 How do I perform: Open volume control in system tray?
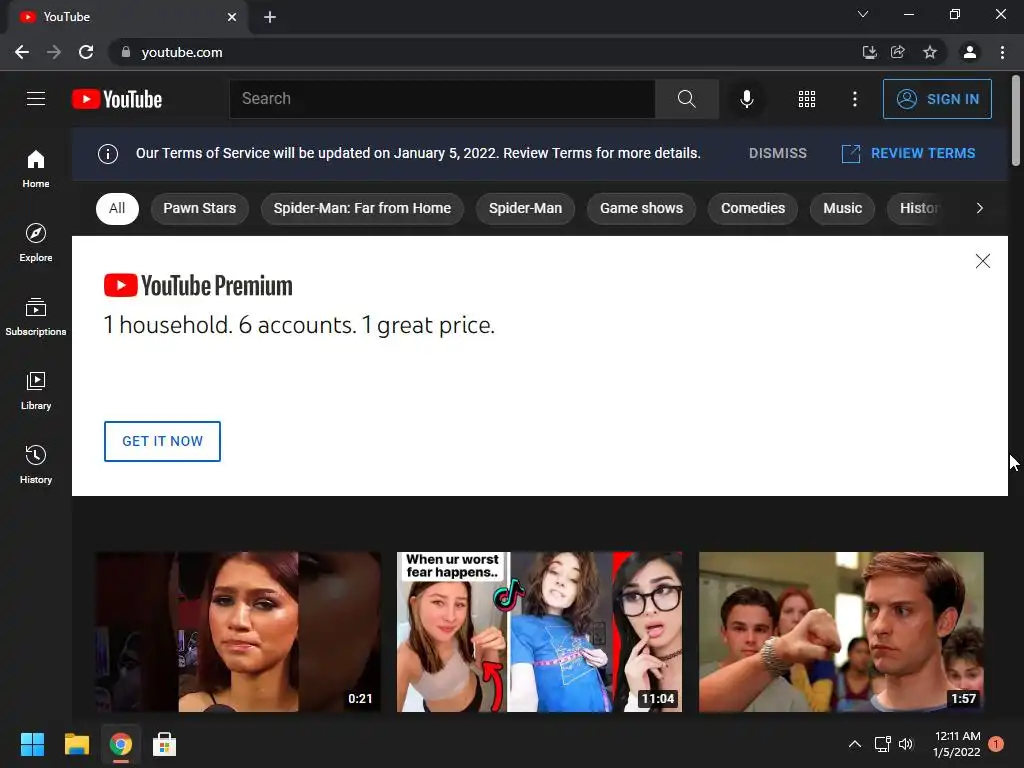906,744
